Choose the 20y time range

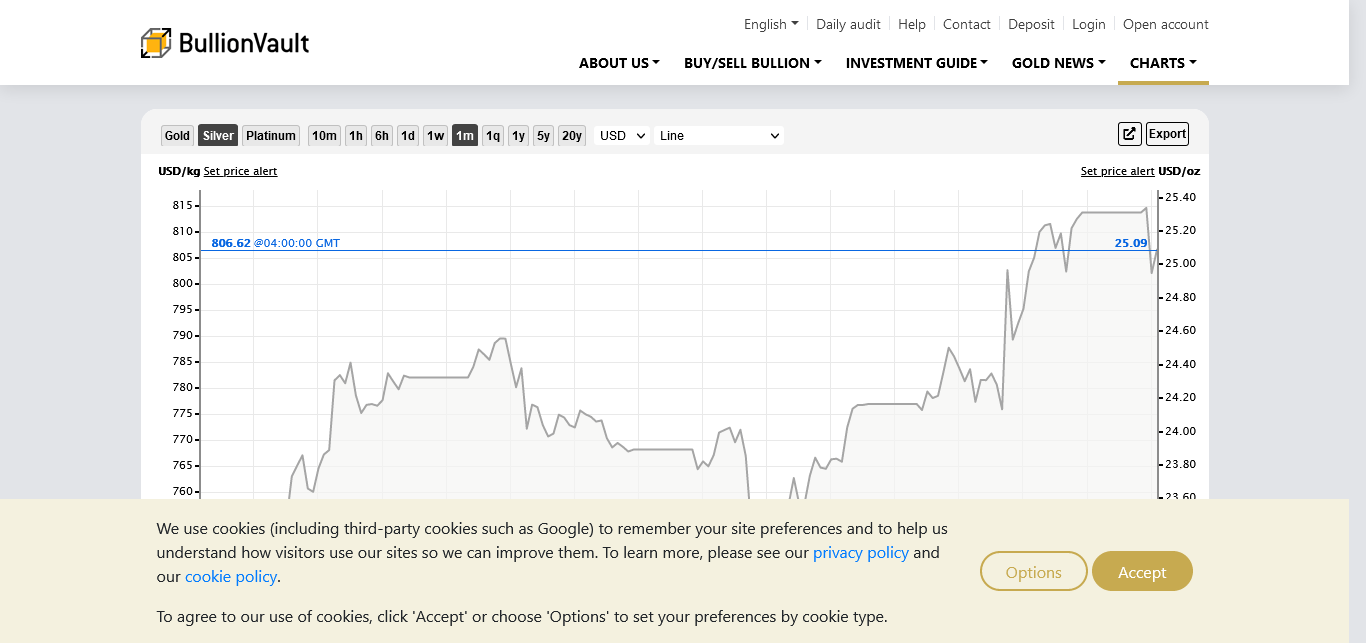(571, 136)
